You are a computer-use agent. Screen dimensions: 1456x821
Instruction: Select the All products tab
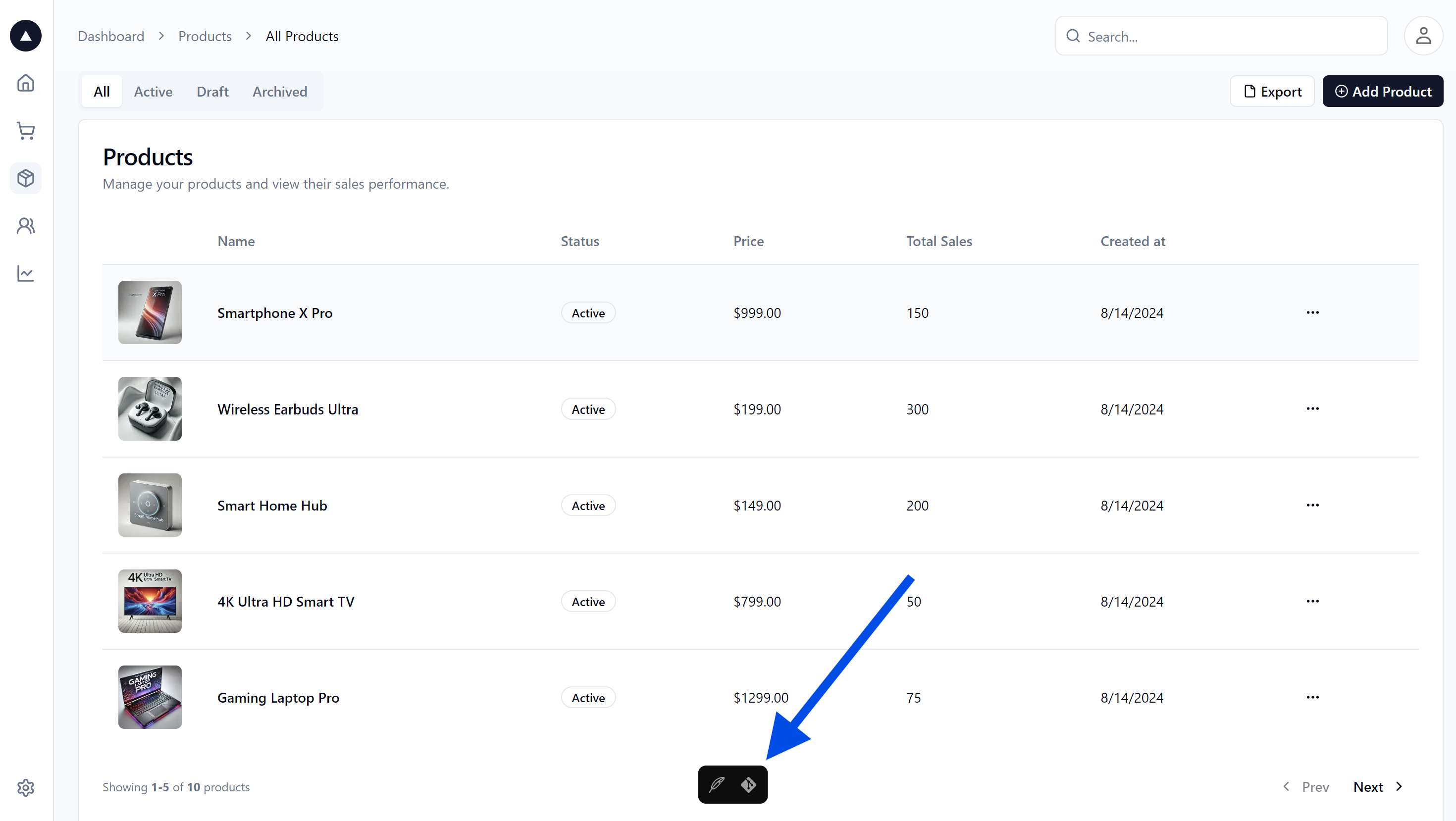point(100,91)
